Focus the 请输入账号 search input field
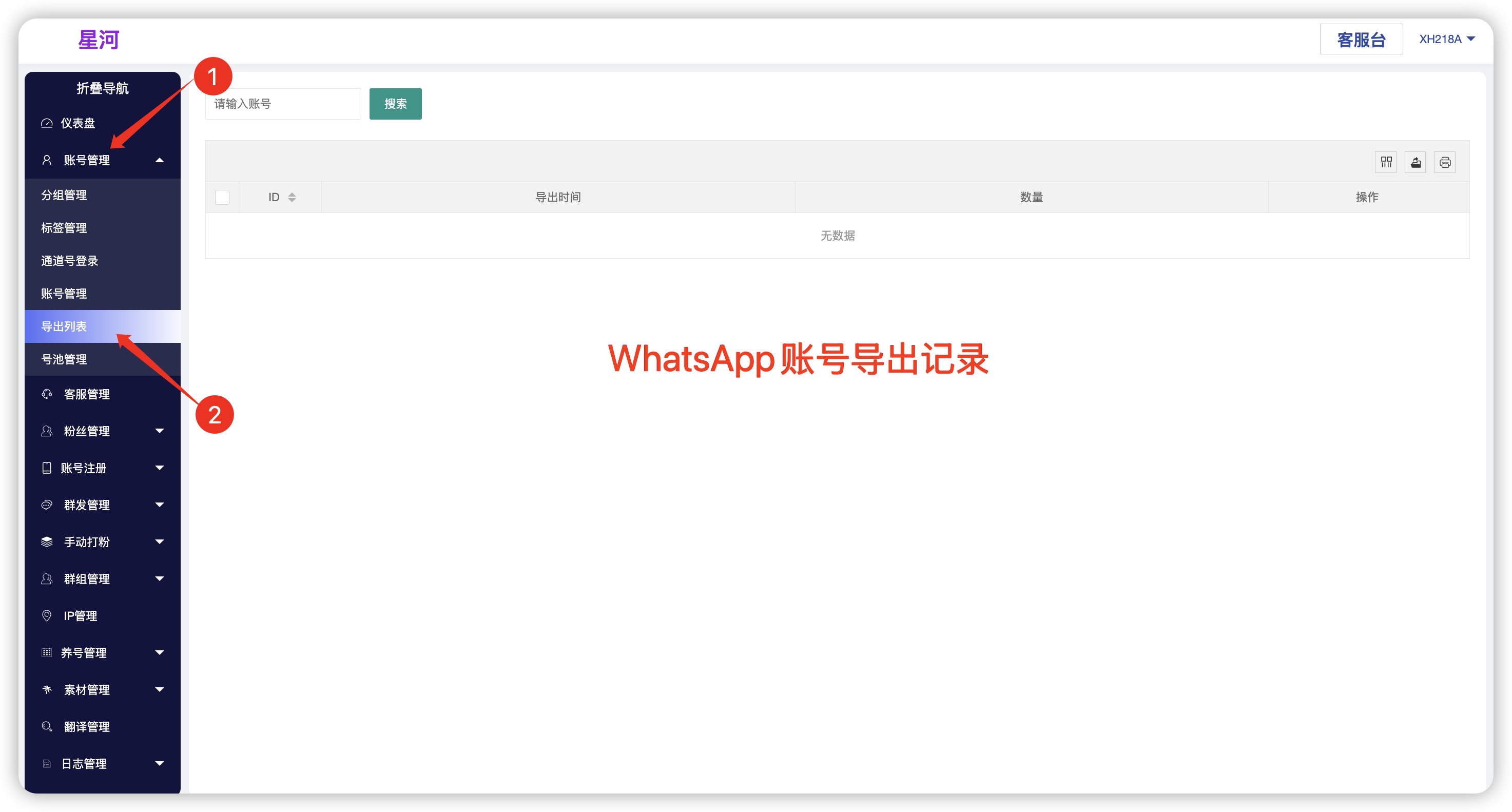1512x812 pixels. tap(283, 104)
